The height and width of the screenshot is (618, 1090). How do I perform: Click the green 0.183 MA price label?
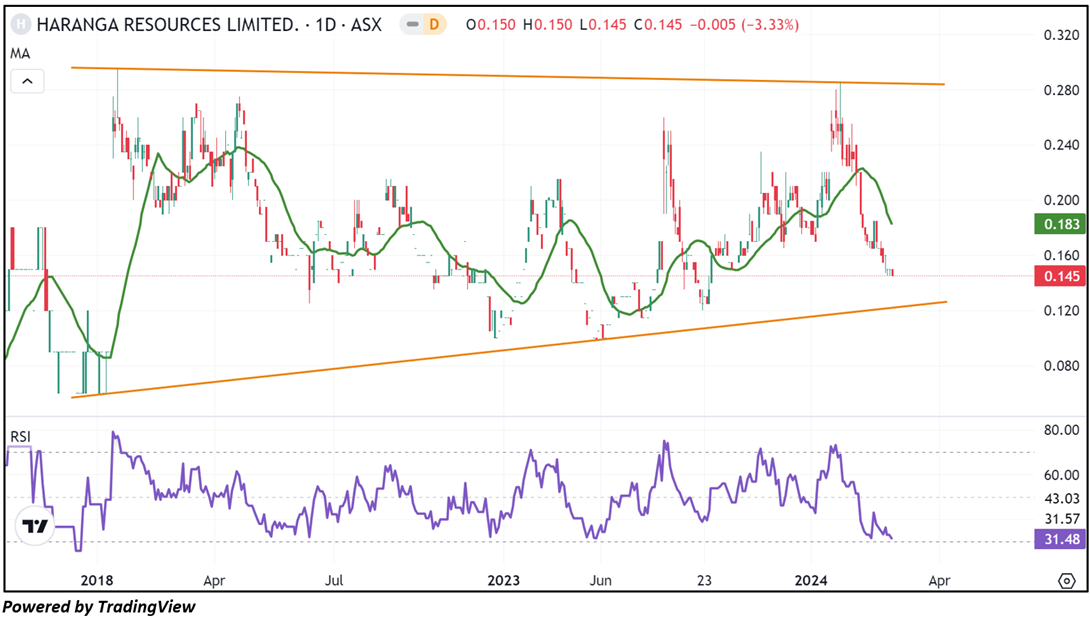coord(1061,224)
